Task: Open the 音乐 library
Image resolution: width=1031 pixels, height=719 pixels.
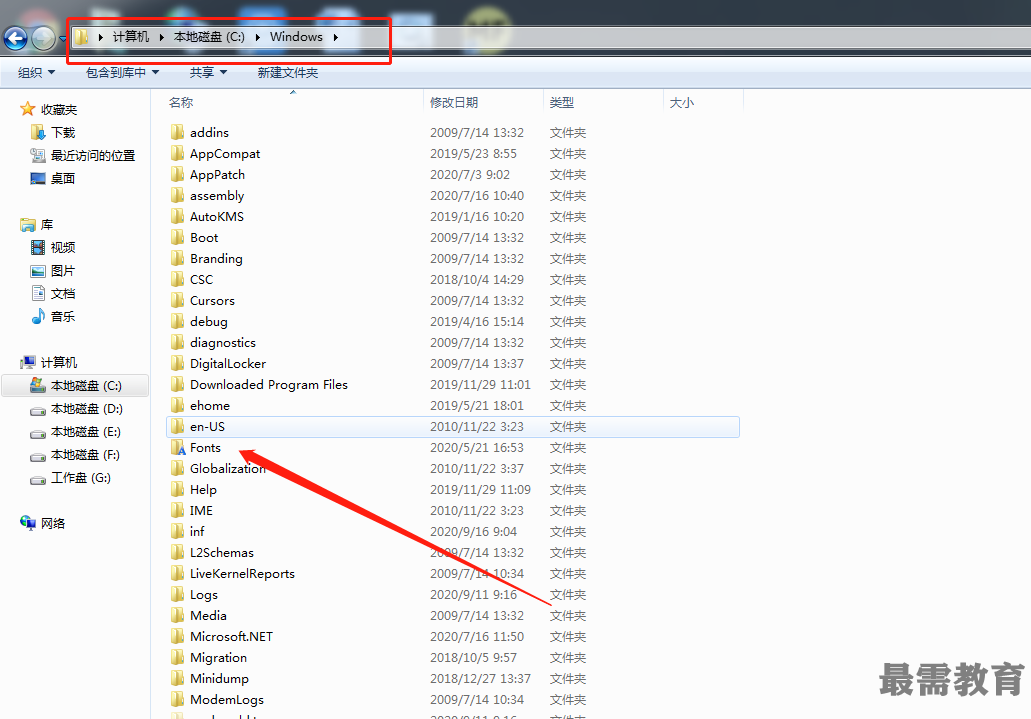Action: coord(63,316)
